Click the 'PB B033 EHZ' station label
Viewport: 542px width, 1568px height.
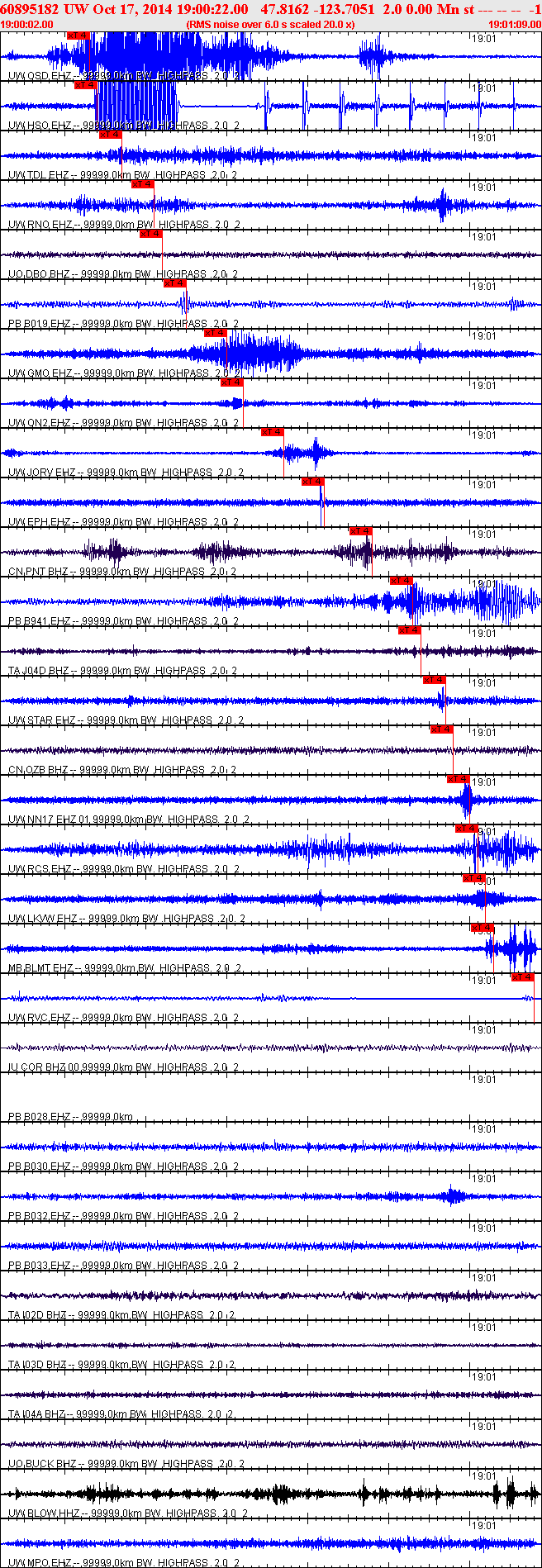click(x=39, y=1266)
